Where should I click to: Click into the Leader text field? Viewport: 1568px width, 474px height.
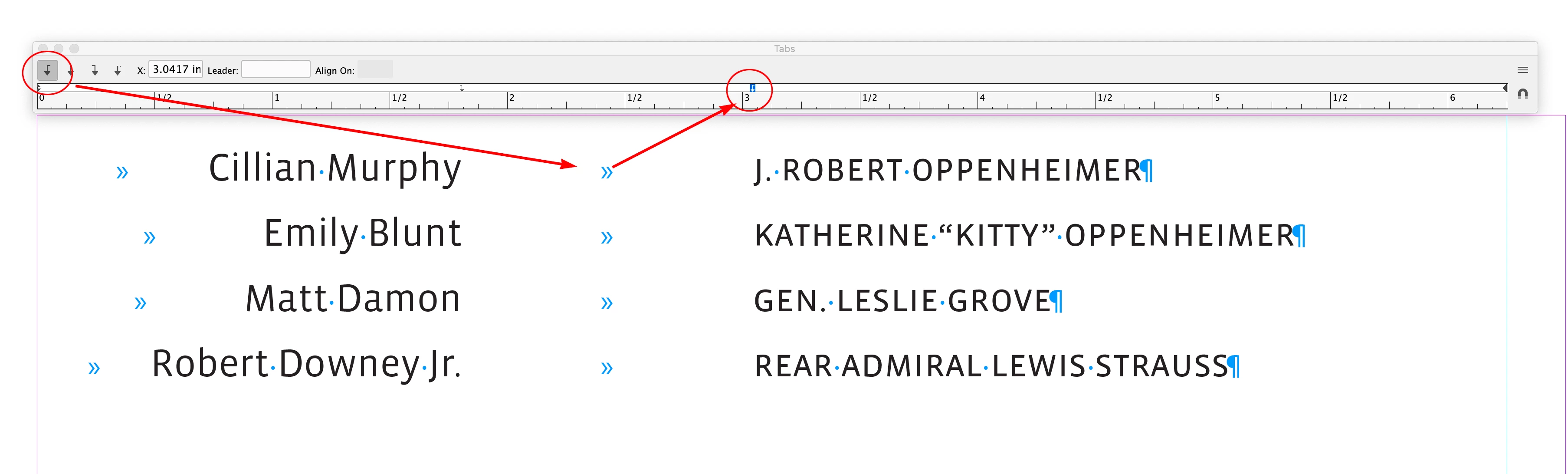coord(276,69)
